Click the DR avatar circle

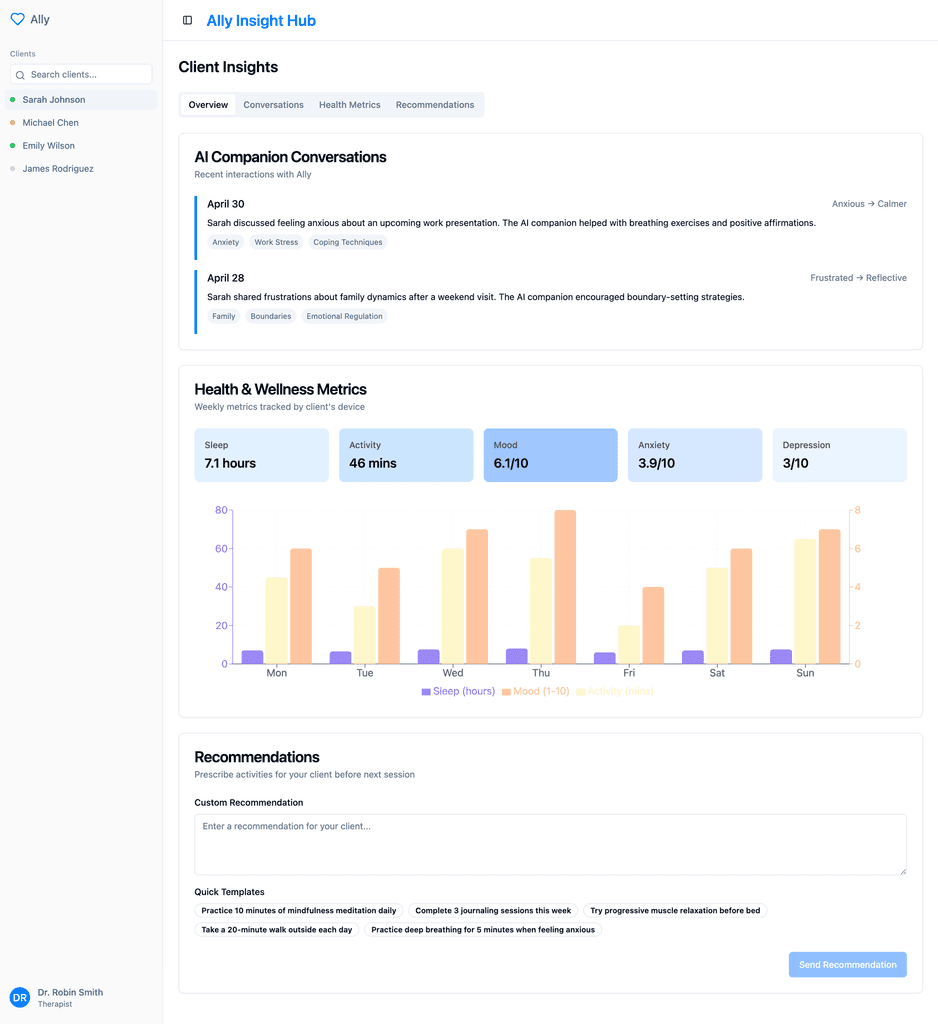point(20,997)
